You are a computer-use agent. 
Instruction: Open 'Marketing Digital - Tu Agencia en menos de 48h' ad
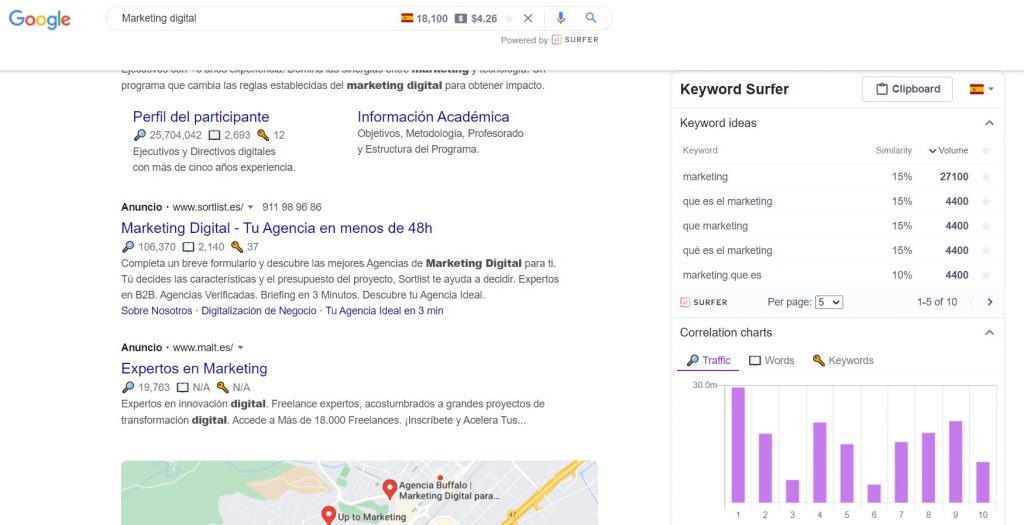(x=276, y=228)
